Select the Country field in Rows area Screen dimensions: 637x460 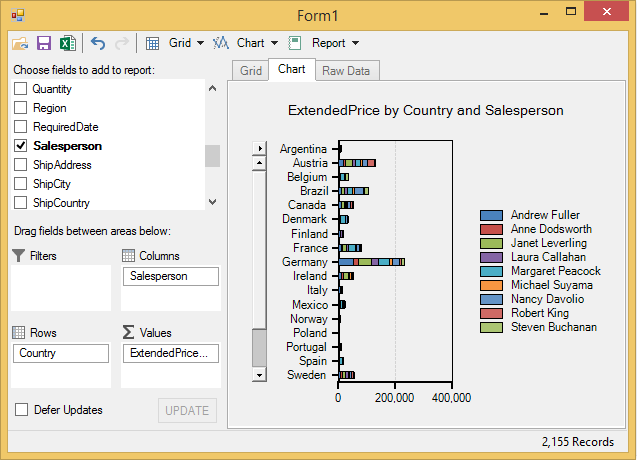point(62,353)
